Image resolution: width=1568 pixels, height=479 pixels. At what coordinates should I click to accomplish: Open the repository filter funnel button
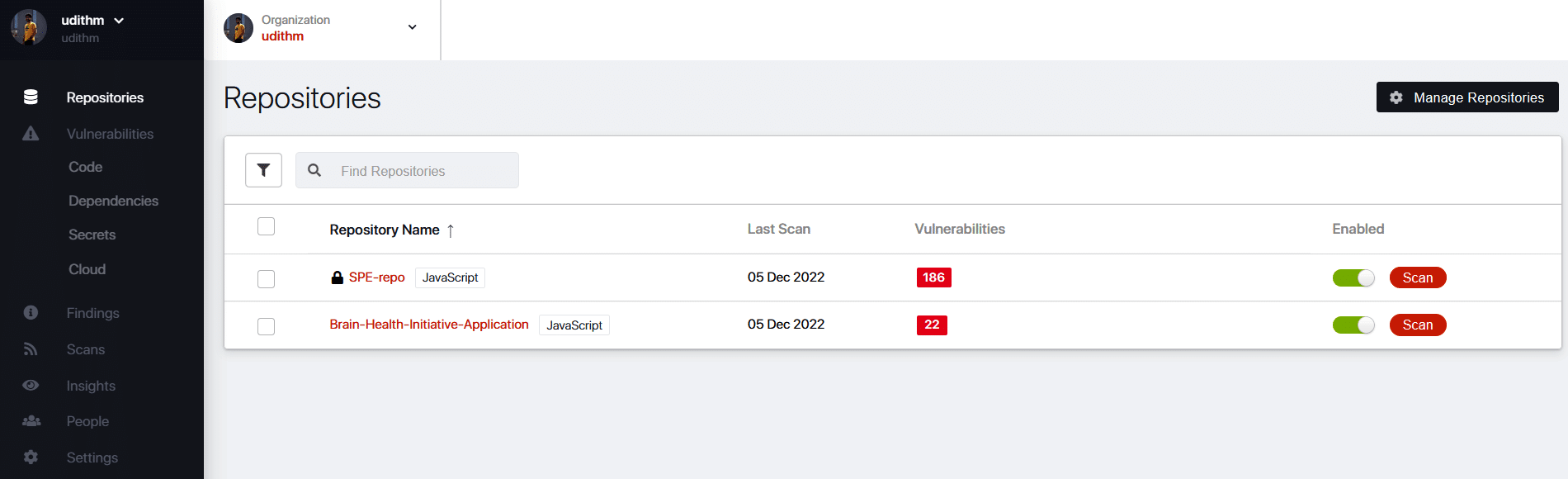(x=263, y=170)
